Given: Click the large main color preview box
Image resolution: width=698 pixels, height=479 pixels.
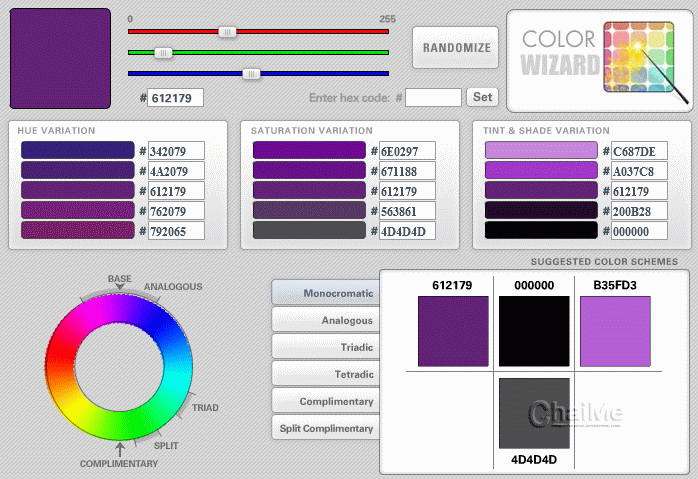Looking at the screenshot, I should pyautogui.click(x=60, y=59).
